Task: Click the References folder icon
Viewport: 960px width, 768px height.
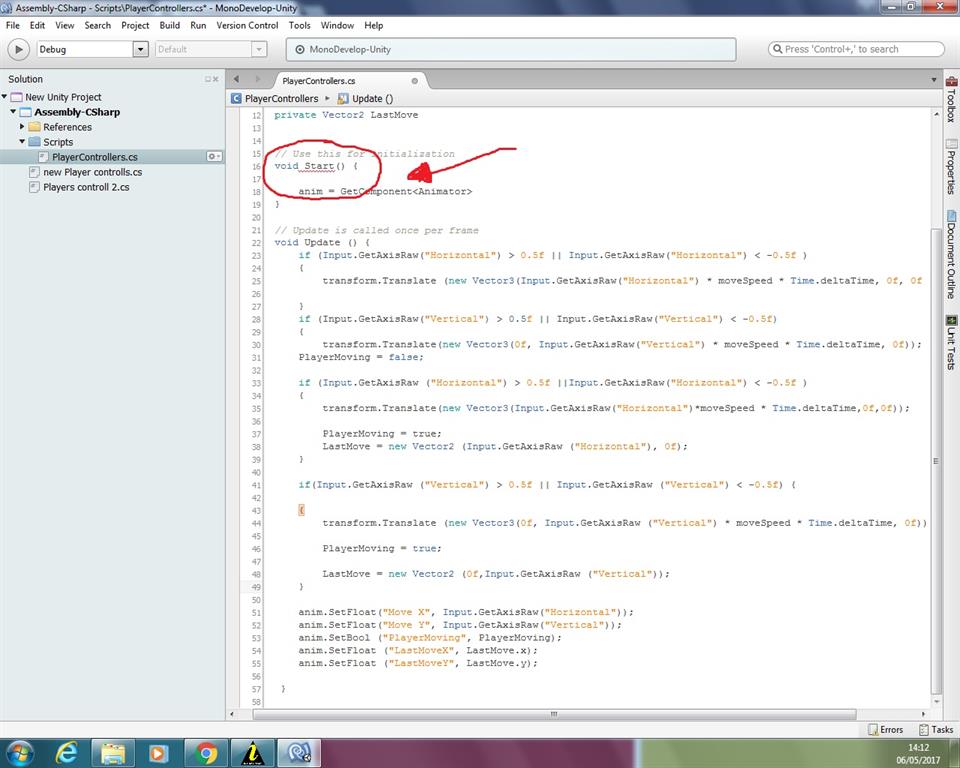Action: pyautogui.click(x=34, y=127)
